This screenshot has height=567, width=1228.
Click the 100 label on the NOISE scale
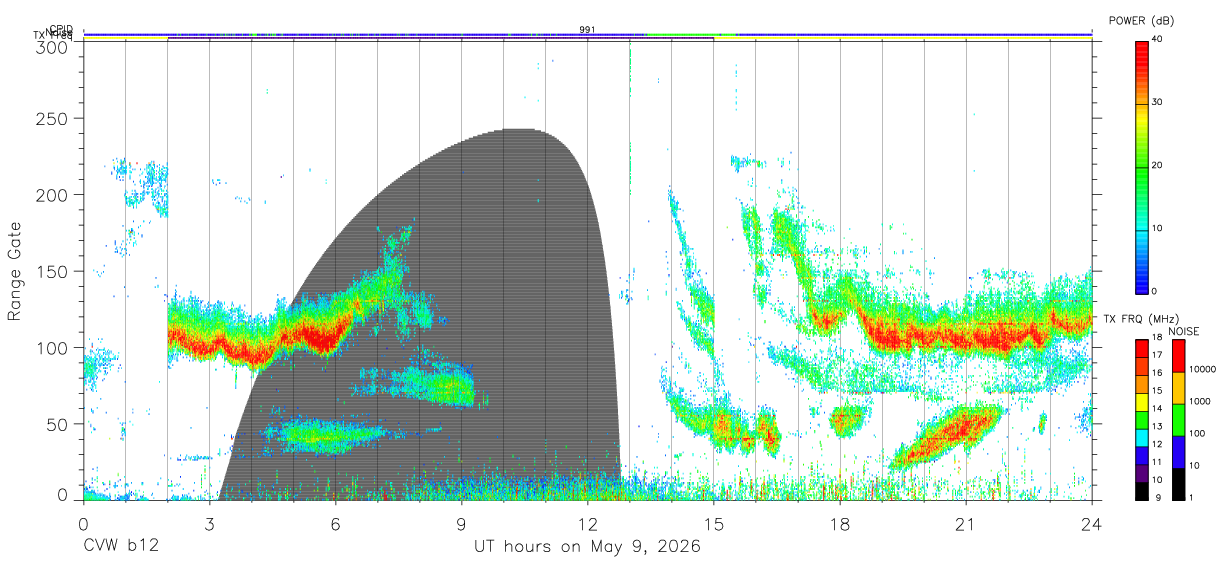coord(1197,433)
